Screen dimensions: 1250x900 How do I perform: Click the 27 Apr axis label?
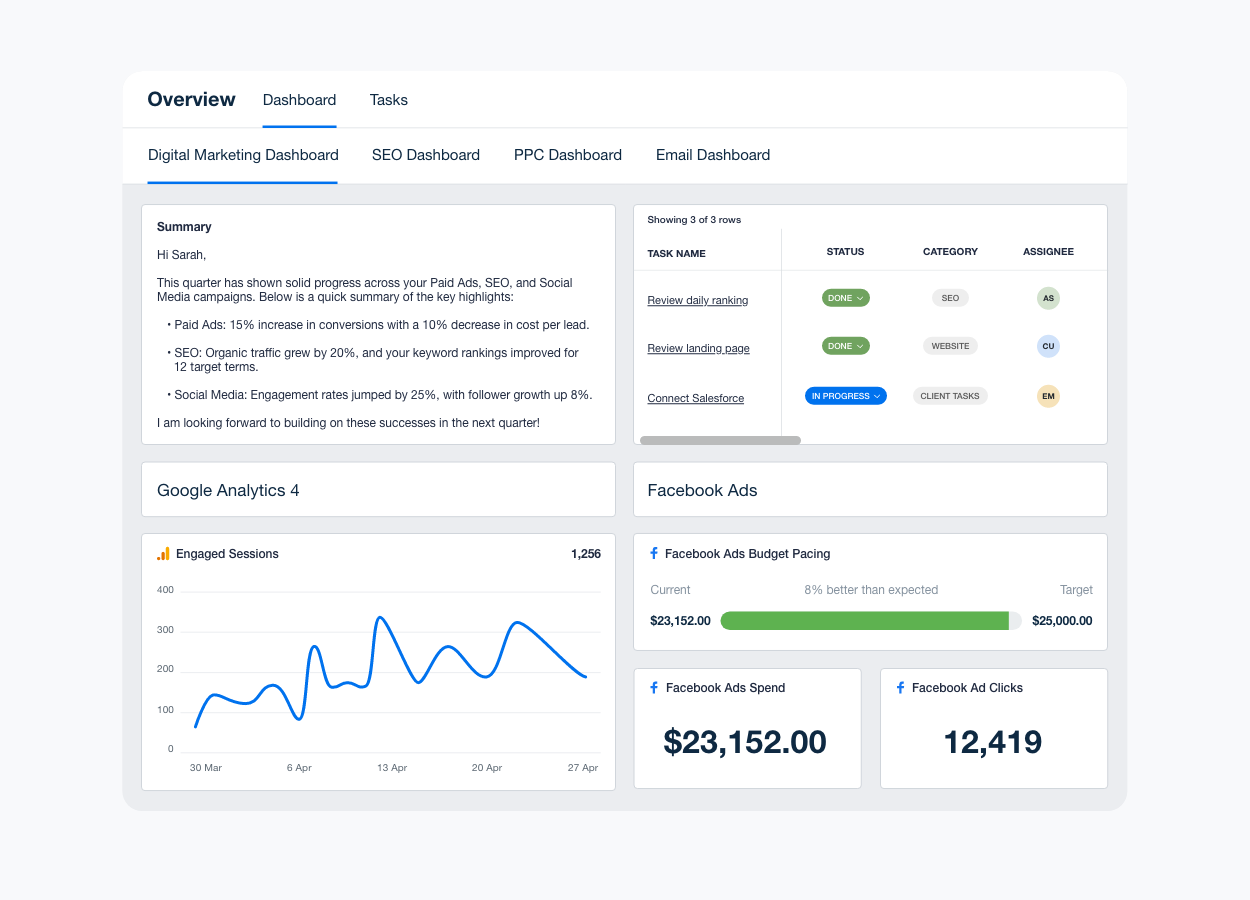583,768
